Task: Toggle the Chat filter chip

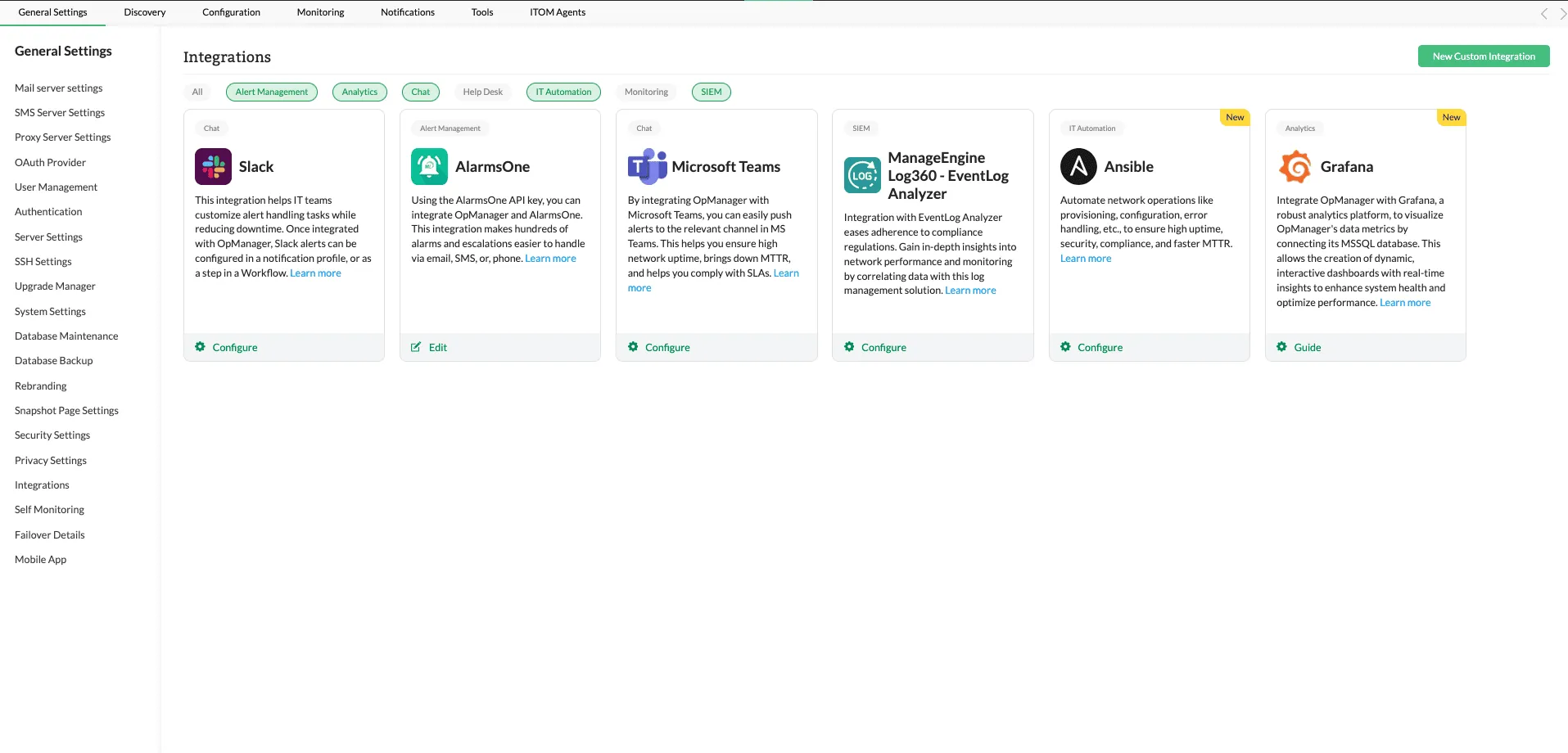Action: tap(421, 92)
